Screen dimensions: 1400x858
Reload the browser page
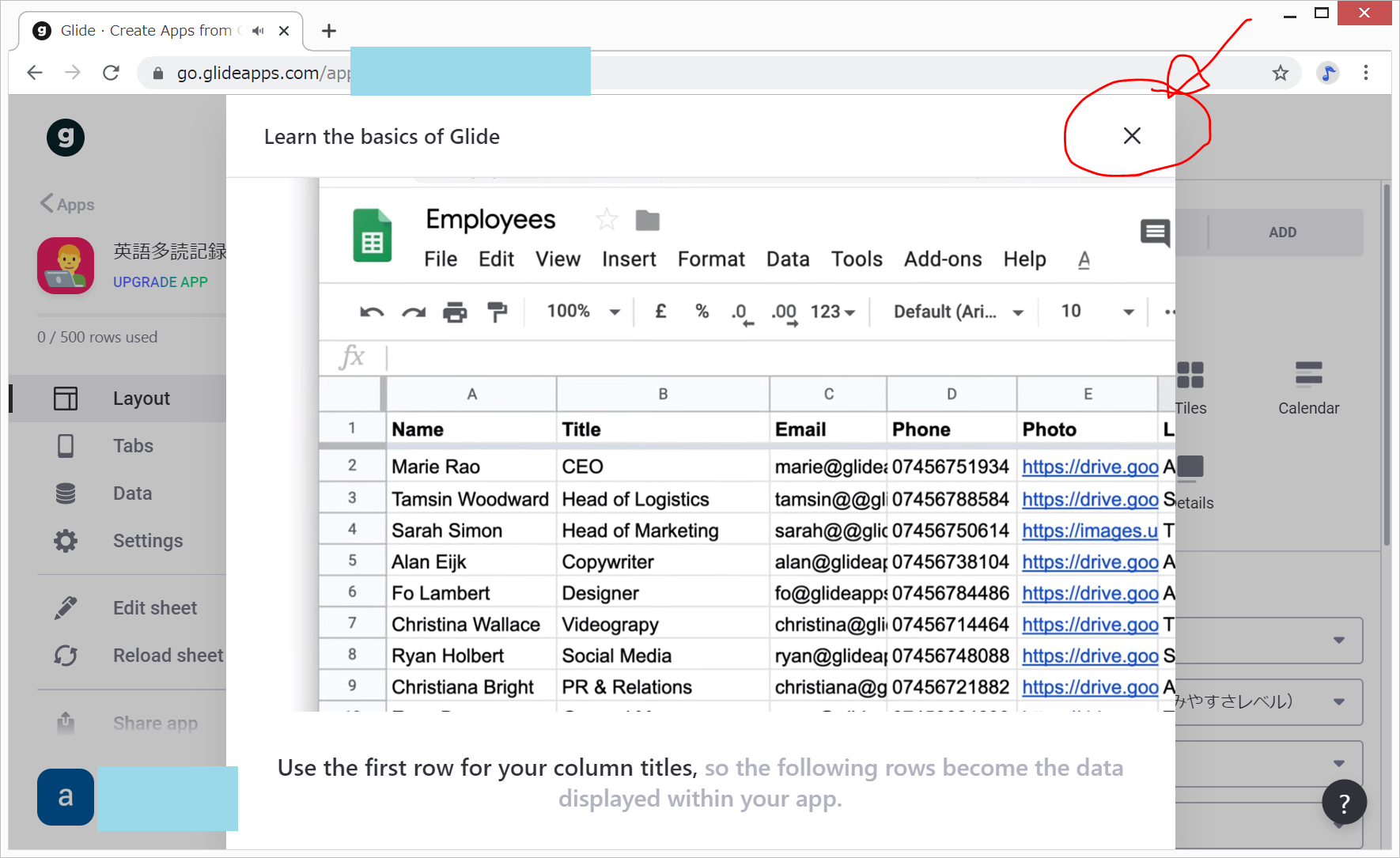click(112, 73)
